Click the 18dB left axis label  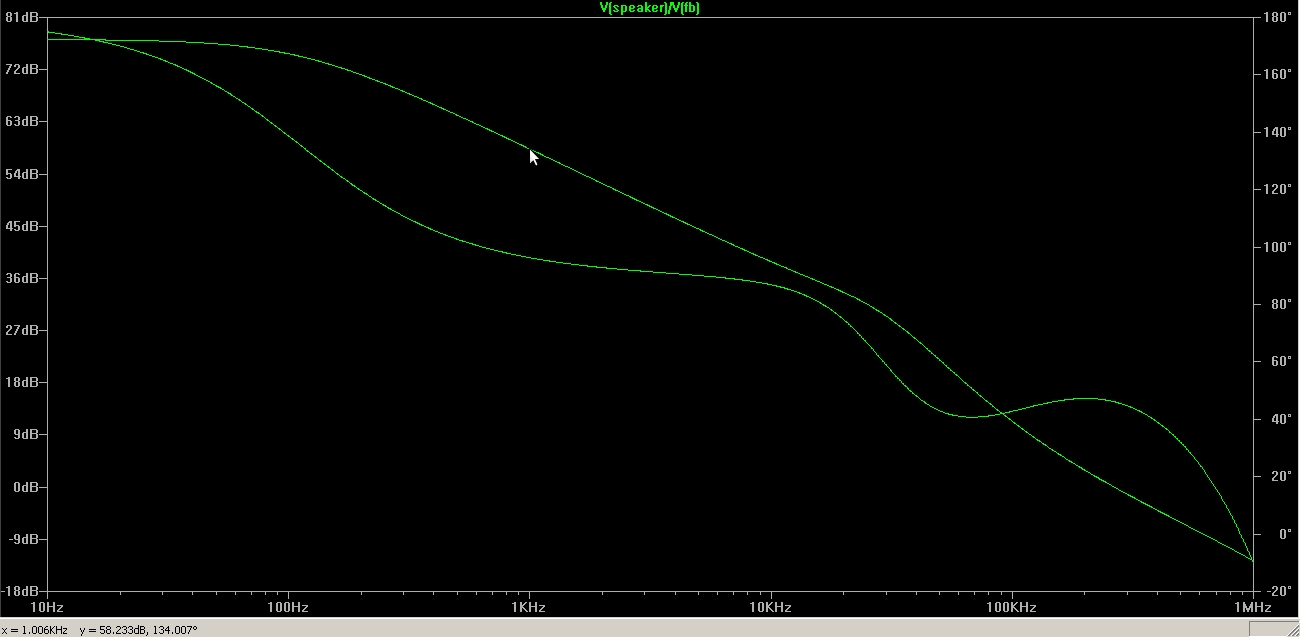pyautogui.click(x=21, y=382)
